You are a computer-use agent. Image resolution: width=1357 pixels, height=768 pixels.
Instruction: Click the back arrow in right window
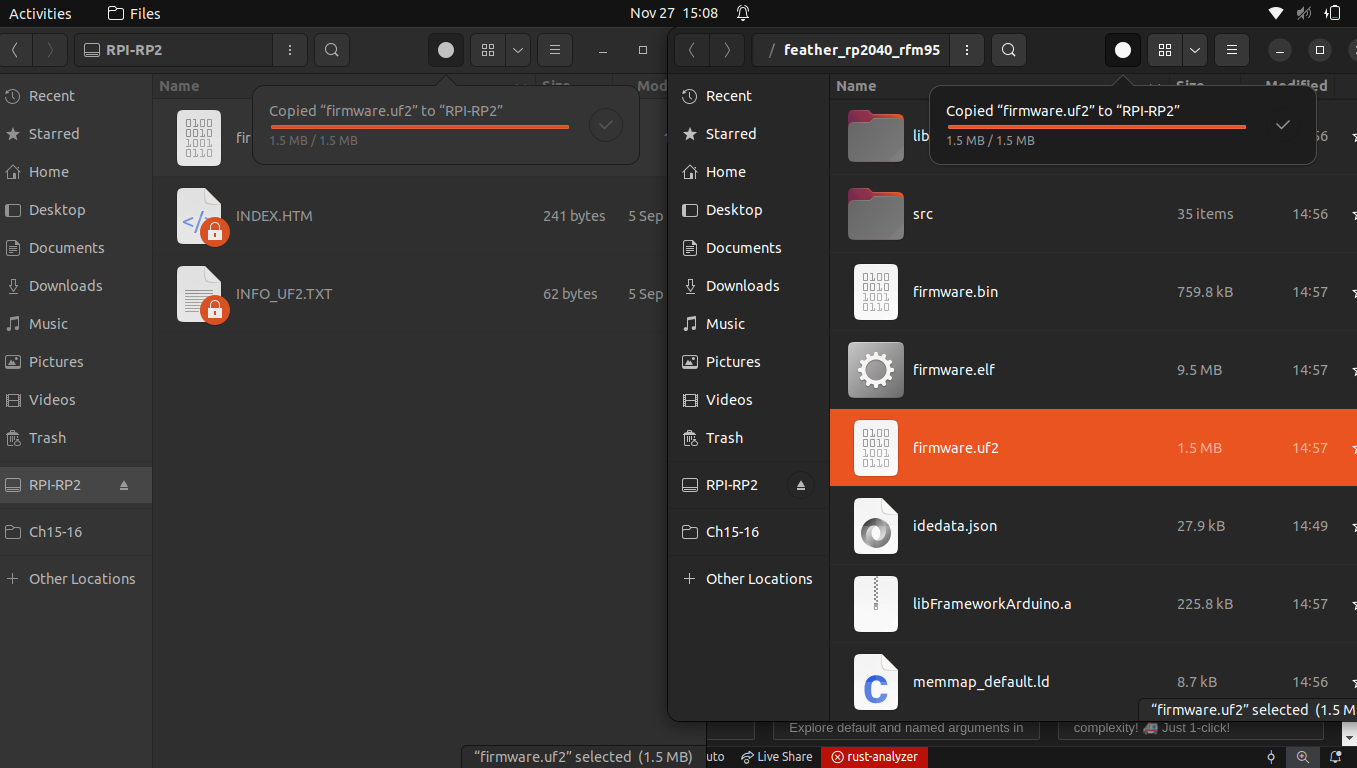coord(692,50)
